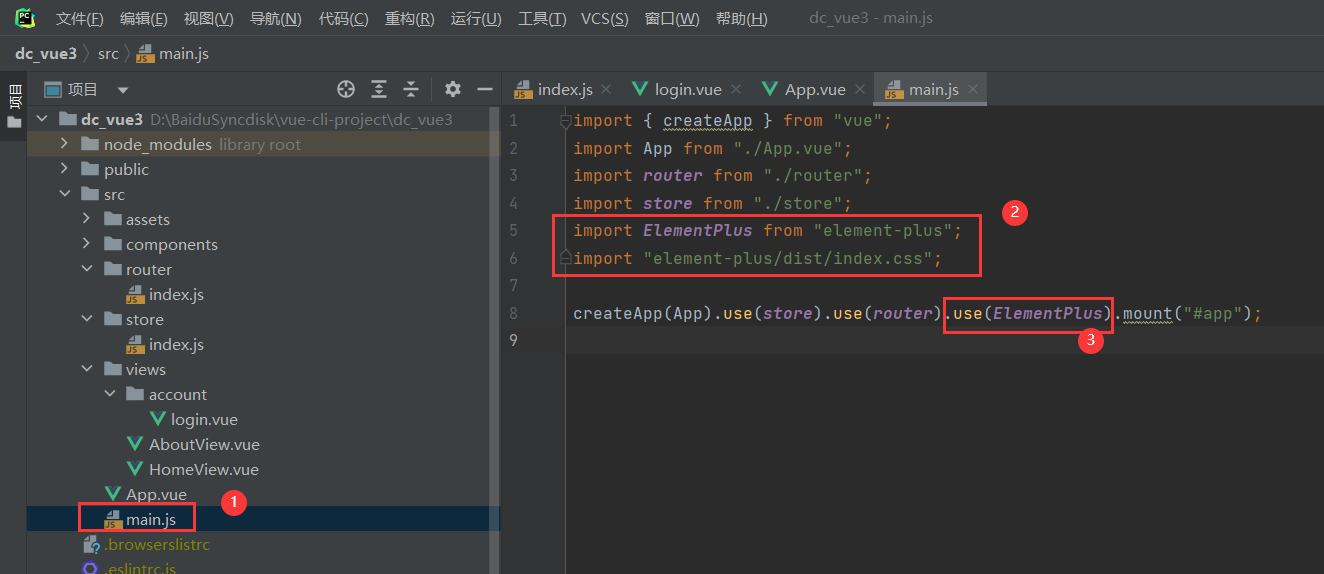Collapse the dc_vue3 project root
This screenshot has height=574, width=1324.
coord(42,119)
